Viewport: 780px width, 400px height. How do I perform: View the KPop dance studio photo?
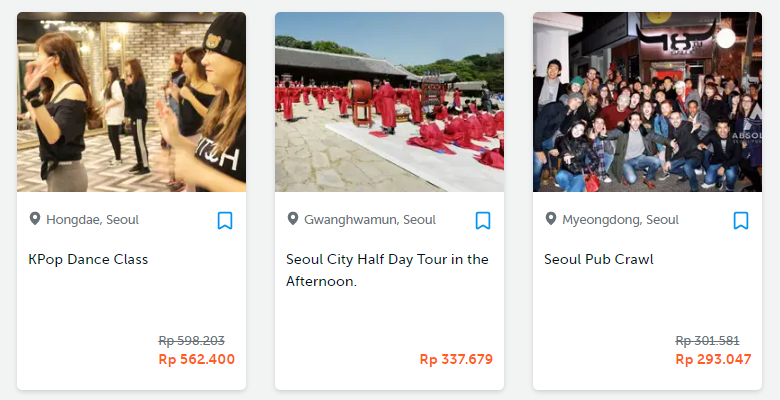[x=131, y=102]
